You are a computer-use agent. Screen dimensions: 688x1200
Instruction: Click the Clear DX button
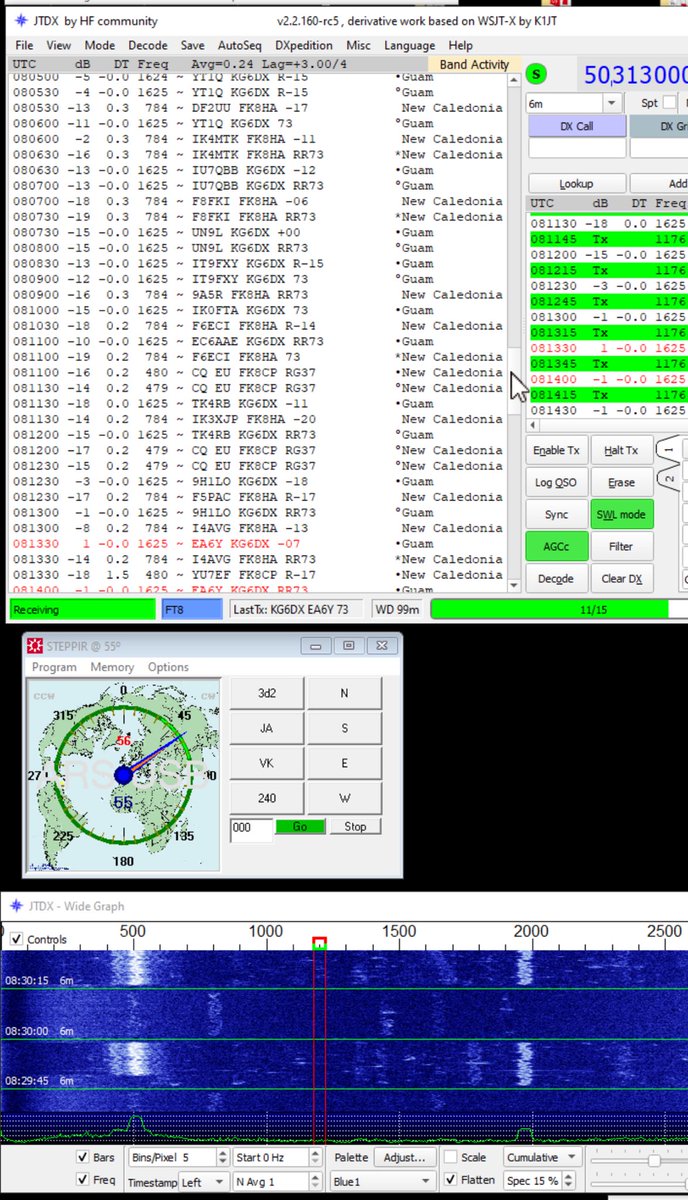point(621,579)
